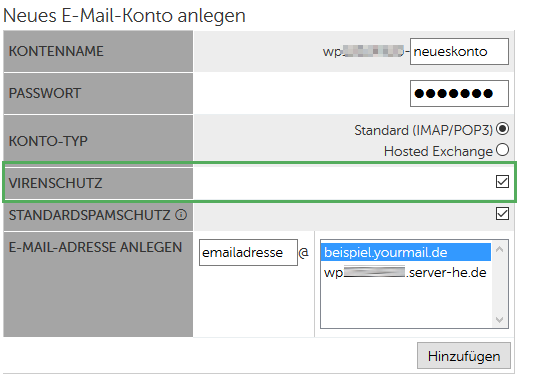Click the KONTO-TYP row label
The width and height of the screenshot is (552, 379).
pyautogui.click(x=48, y=141)
